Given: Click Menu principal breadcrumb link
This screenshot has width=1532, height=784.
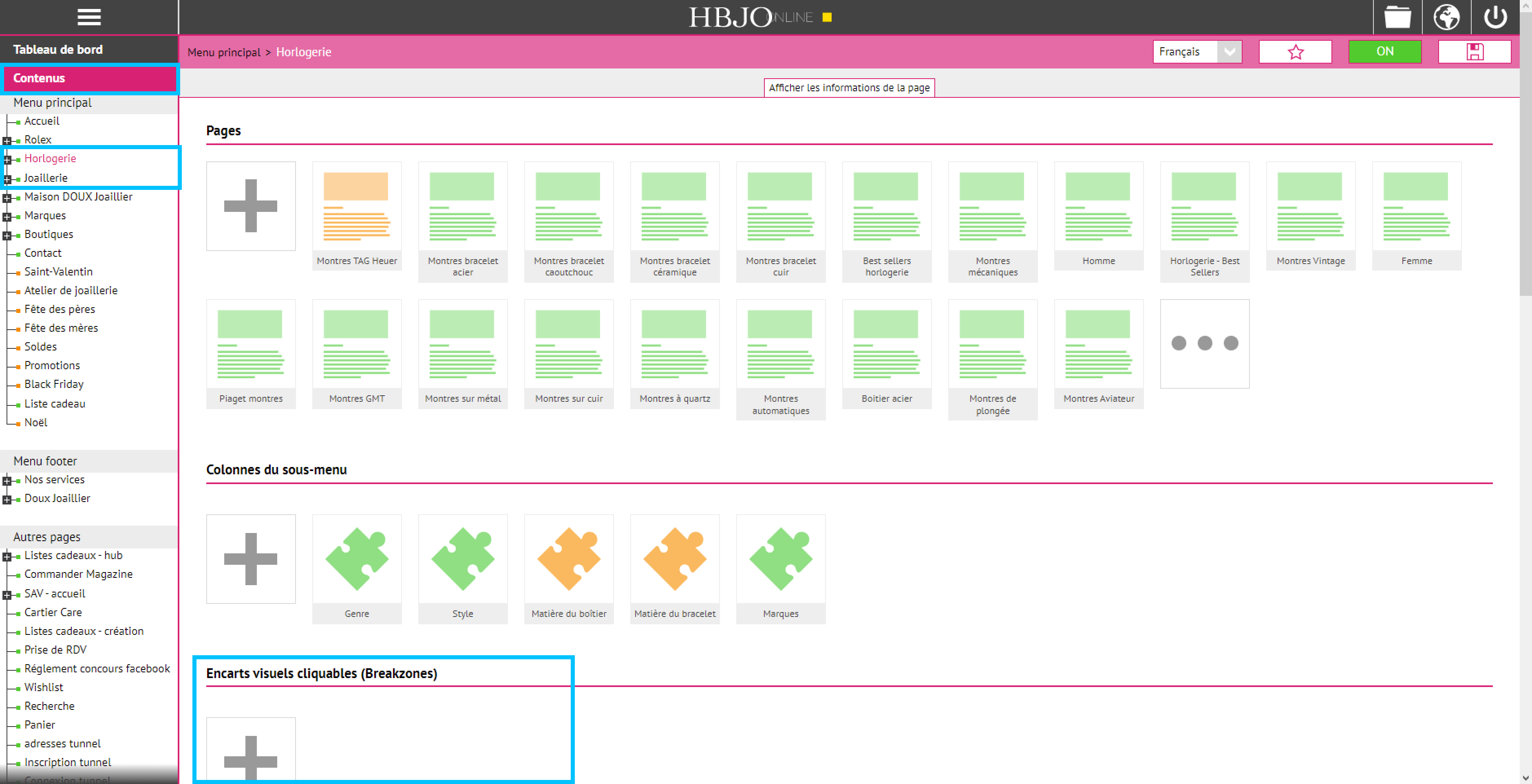Looking at the screenshot, I should [224, 52].
